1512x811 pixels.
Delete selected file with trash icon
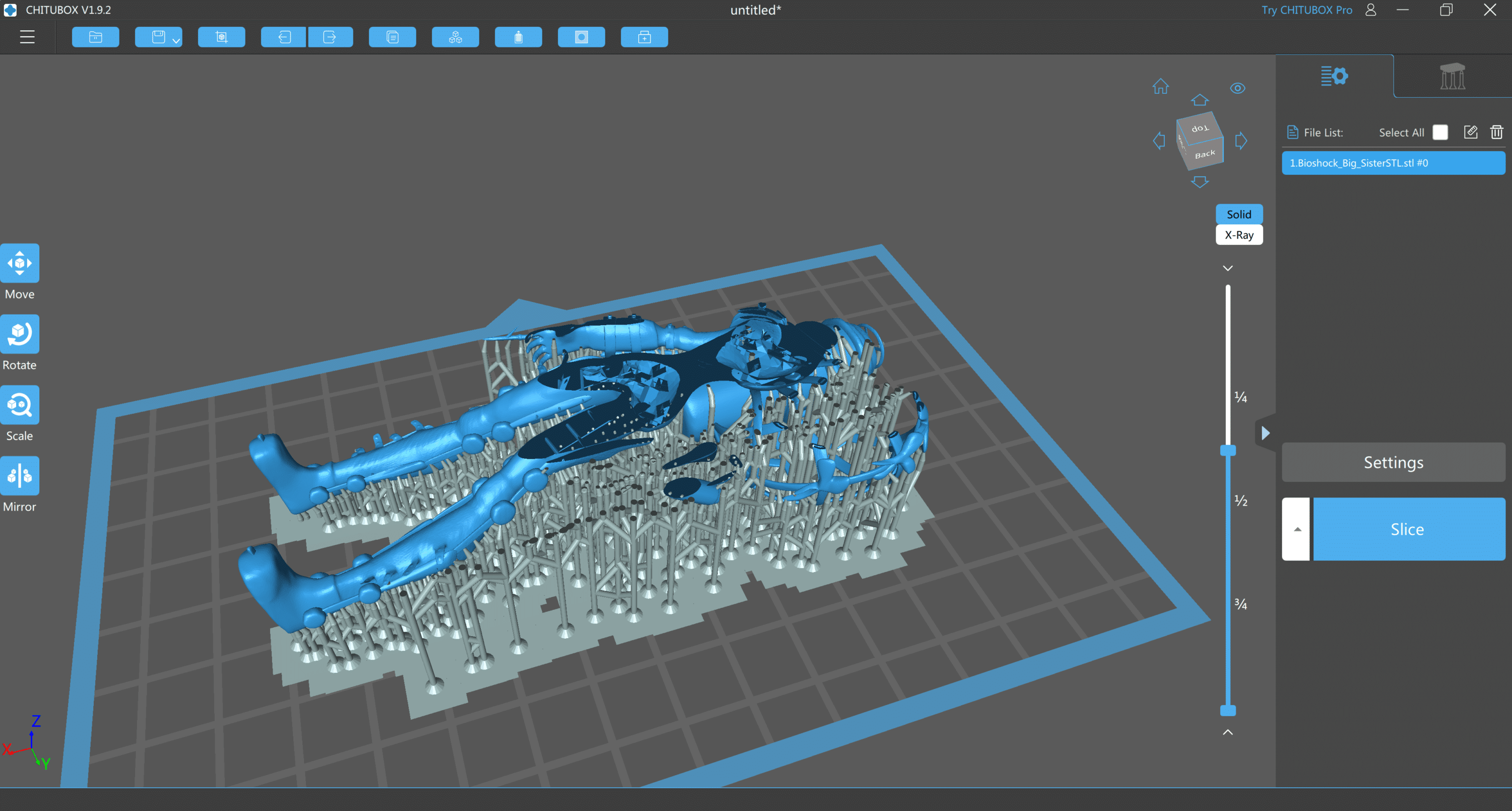[1496, 132]
